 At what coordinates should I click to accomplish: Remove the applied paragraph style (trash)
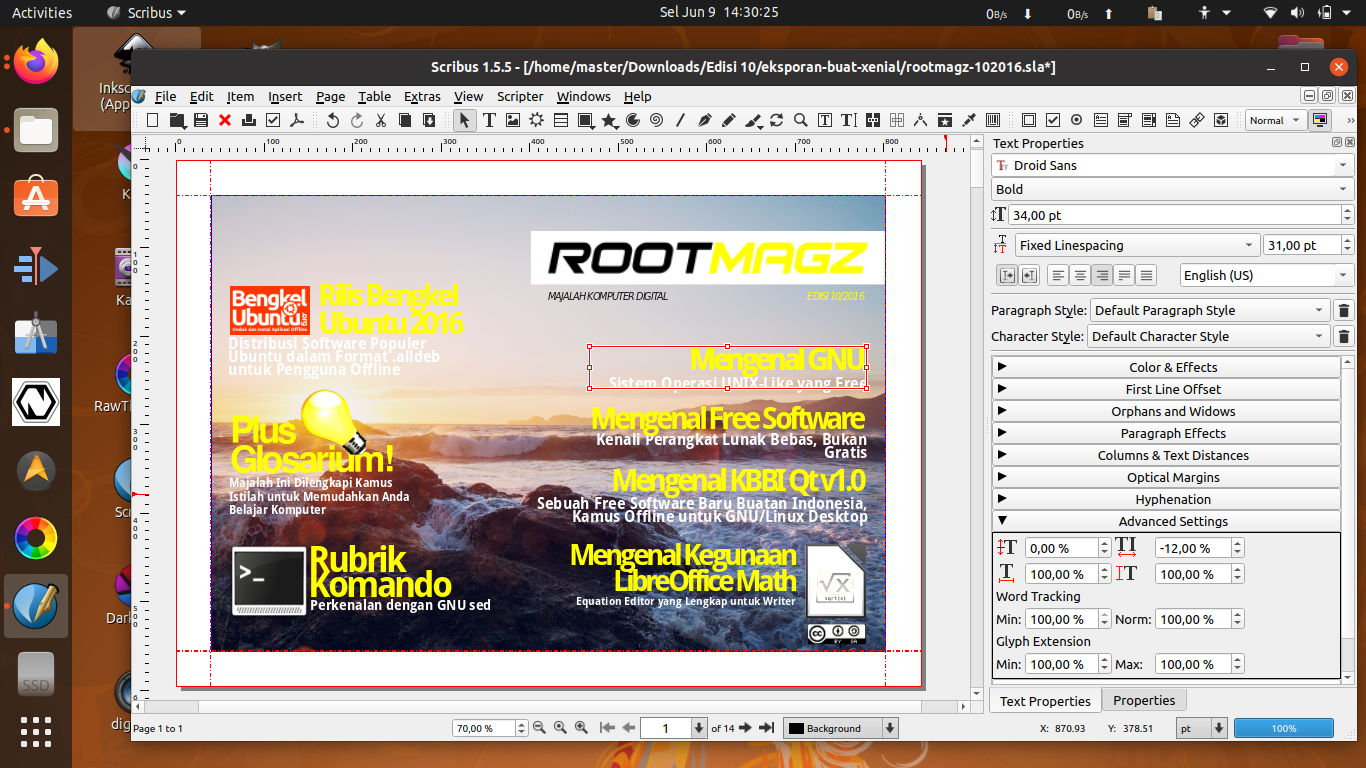coord(1344,310)
